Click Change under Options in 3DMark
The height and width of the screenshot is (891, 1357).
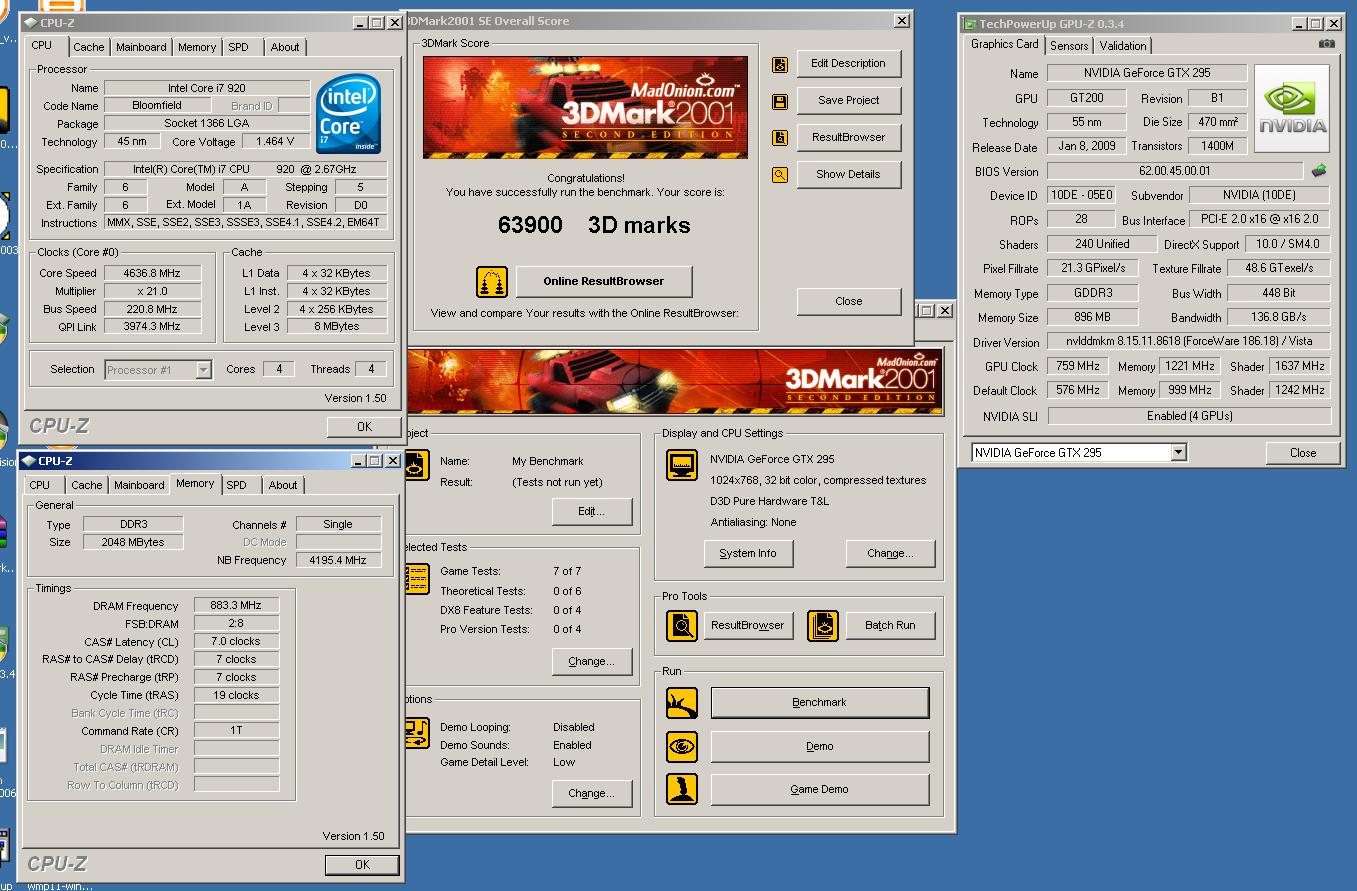[592, 794]
